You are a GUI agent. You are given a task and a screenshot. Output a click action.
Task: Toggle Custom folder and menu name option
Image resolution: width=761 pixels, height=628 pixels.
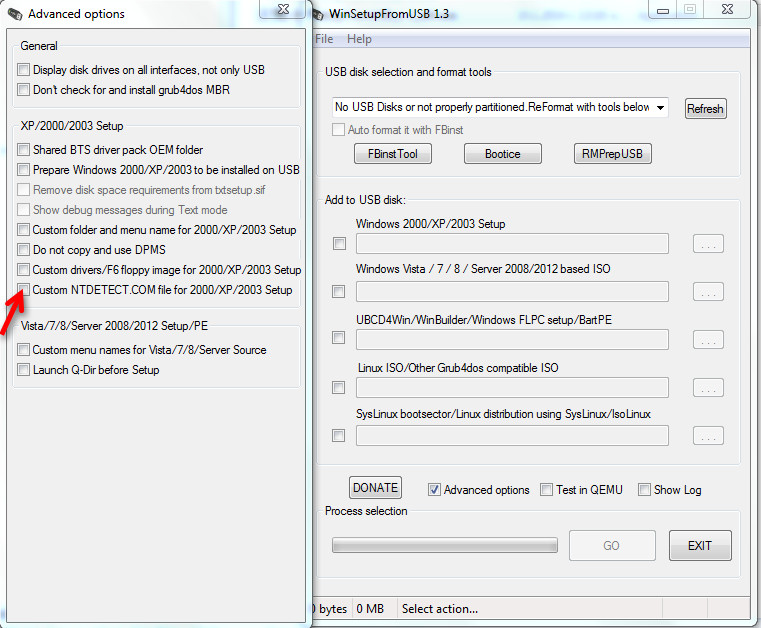[x=23, y=229]
